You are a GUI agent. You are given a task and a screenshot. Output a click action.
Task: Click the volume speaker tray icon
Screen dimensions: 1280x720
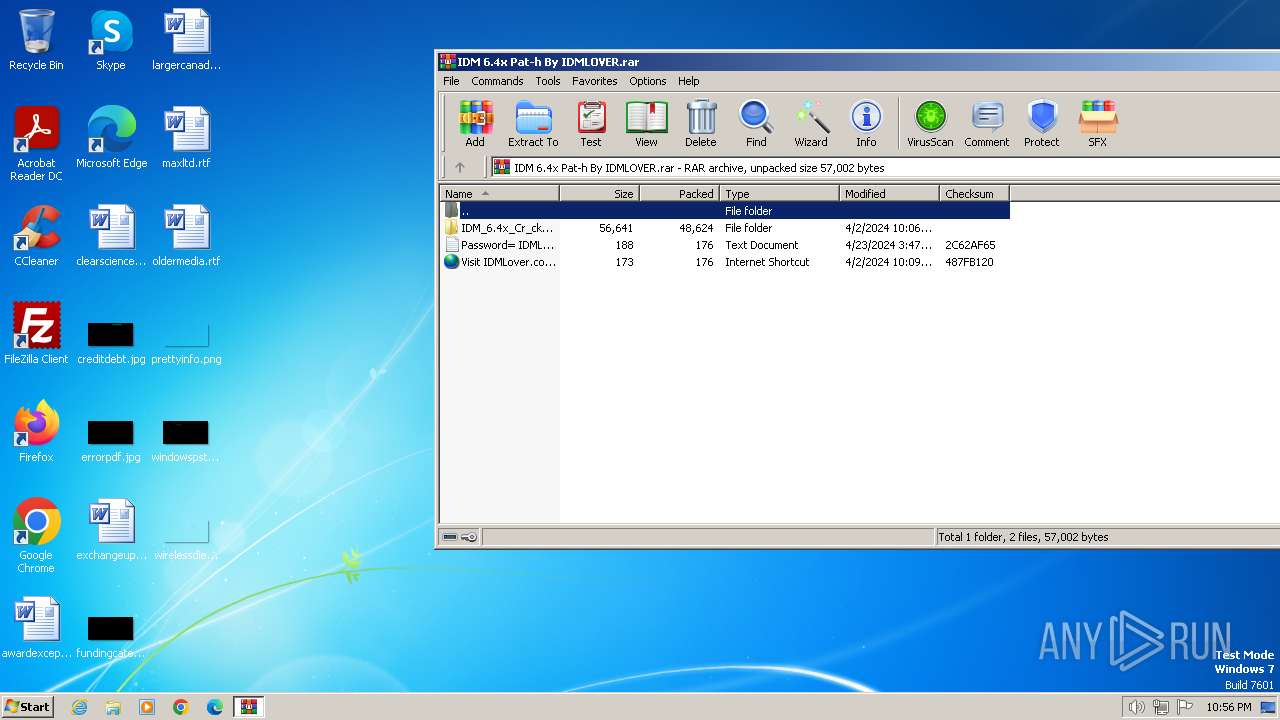tap(1136, 707)
